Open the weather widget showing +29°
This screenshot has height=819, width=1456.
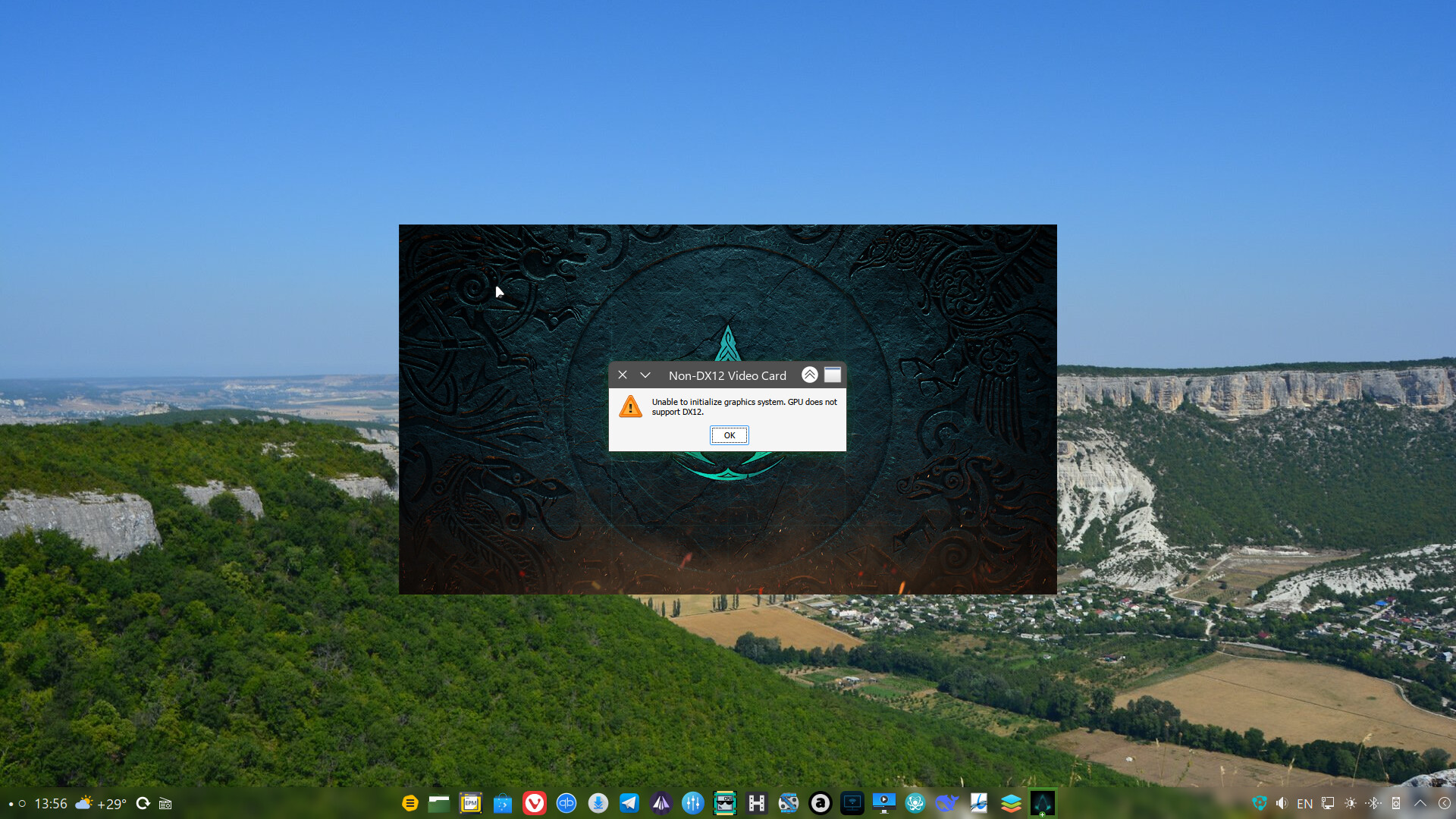coord(101,803)
